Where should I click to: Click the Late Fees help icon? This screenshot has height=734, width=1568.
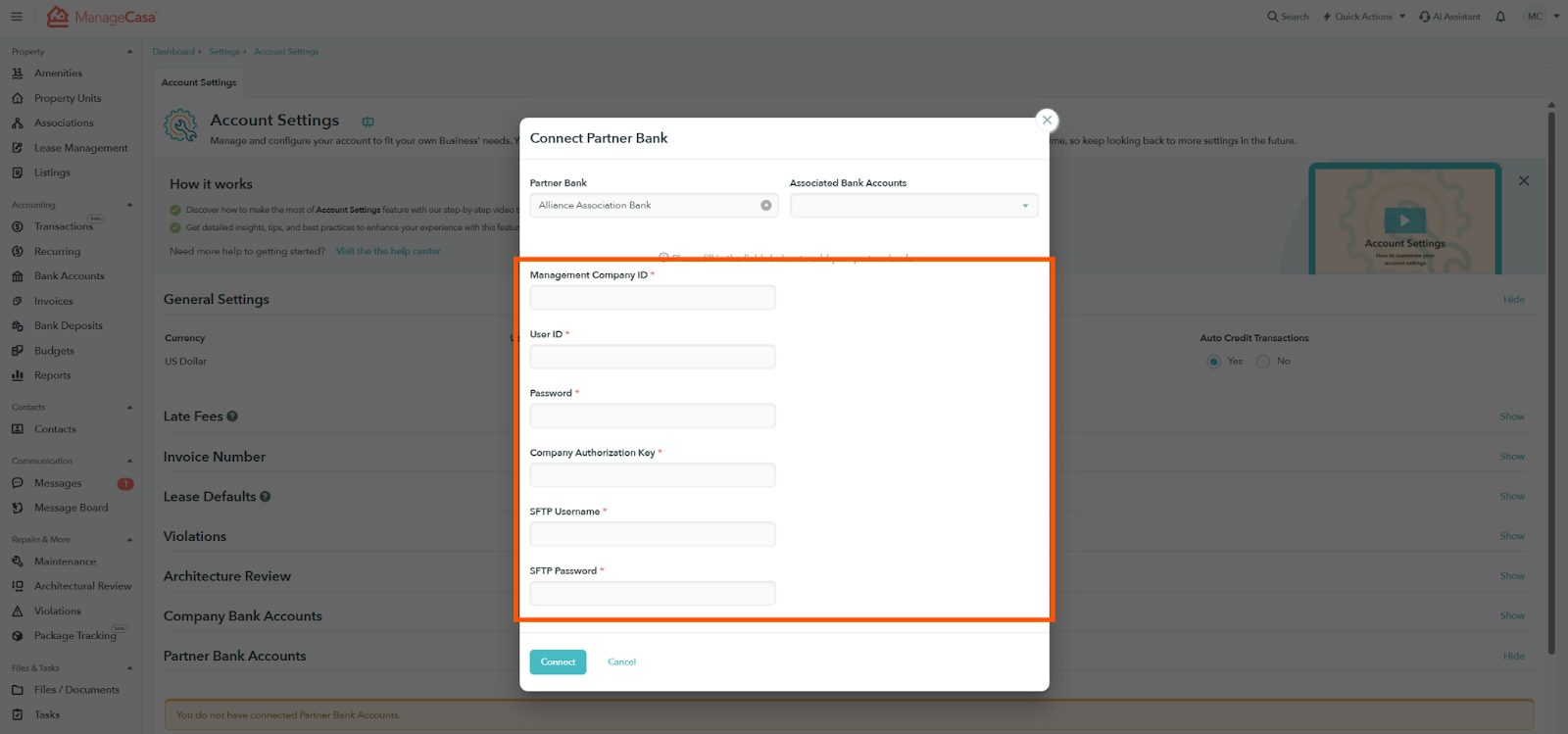(x=232, y=416)
